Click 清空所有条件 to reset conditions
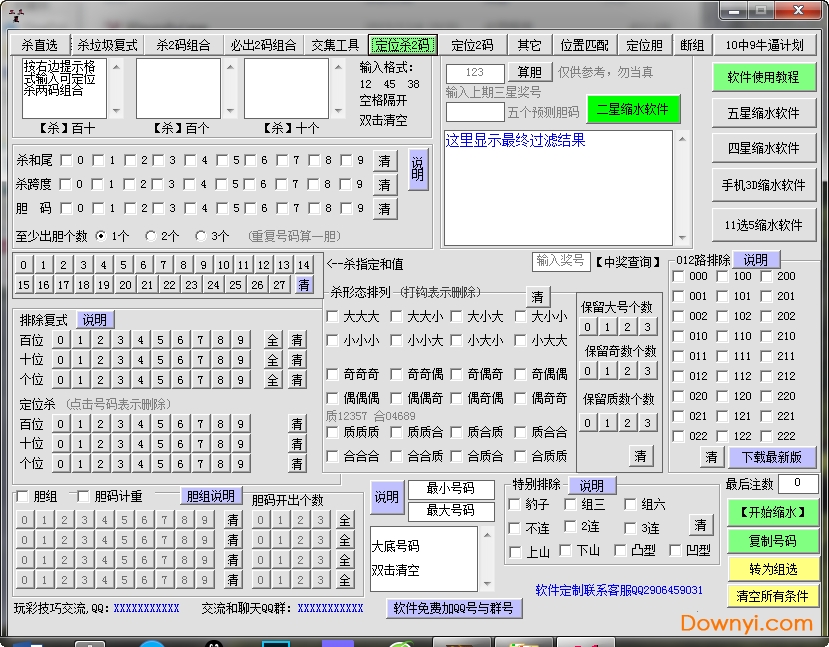The image size is (829, 647). tap(772, 596)
